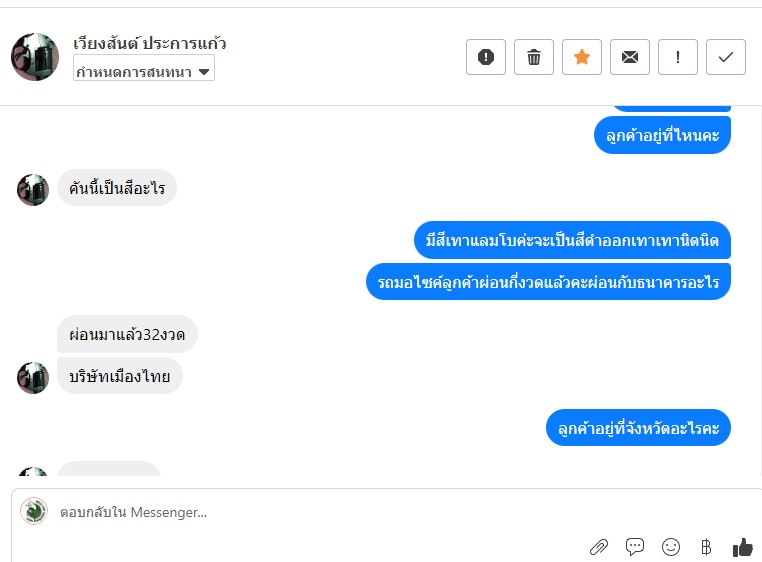
Task: Open saved replies speech bubble icon
Action: coord(634,547)
